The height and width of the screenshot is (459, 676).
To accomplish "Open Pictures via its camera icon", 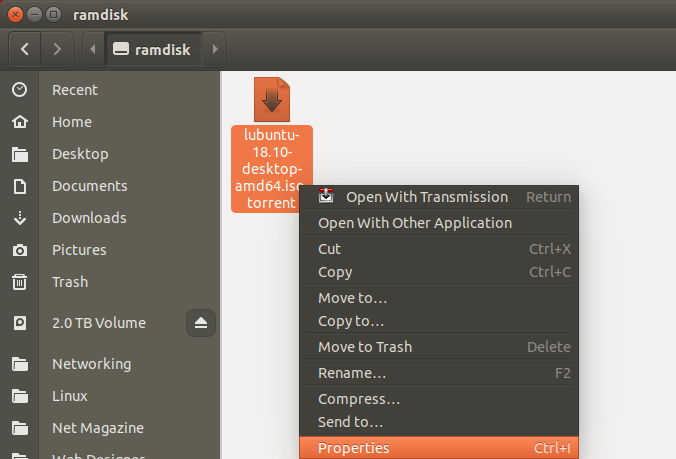I will pyautogui.click(x=19, y=250).
